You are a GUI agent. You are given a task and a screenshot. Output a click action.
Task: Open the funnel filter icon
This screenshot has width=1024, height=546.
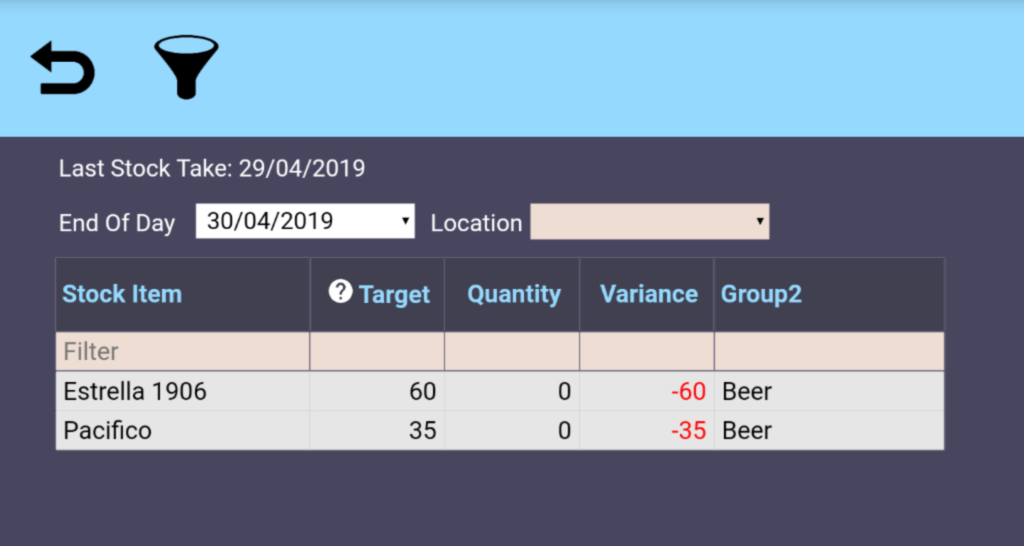[x=186, y=67]
